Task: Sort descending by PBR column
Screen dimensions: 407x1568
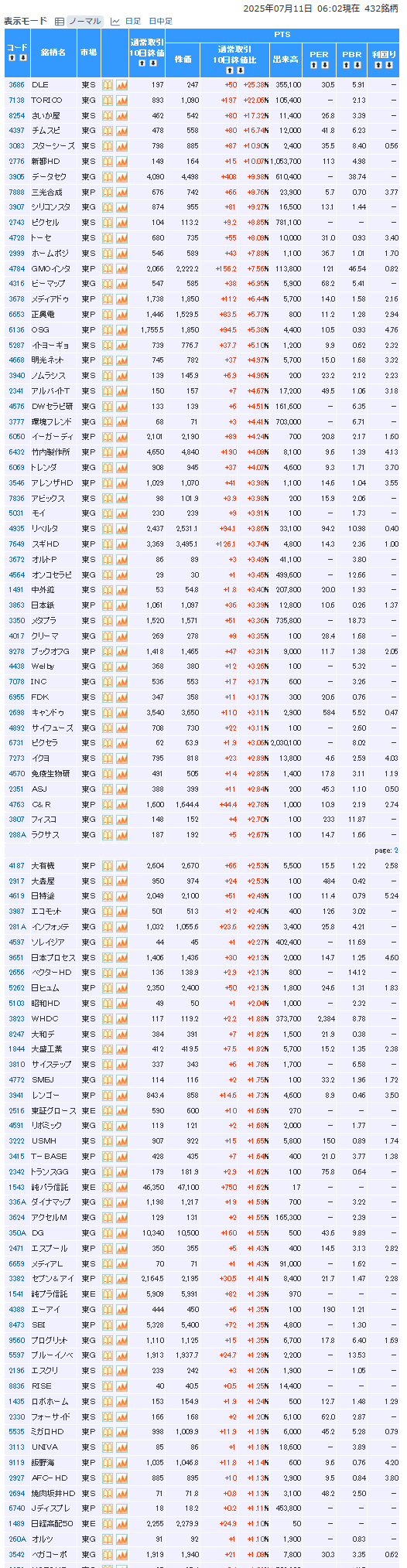Action: (357, 66)
